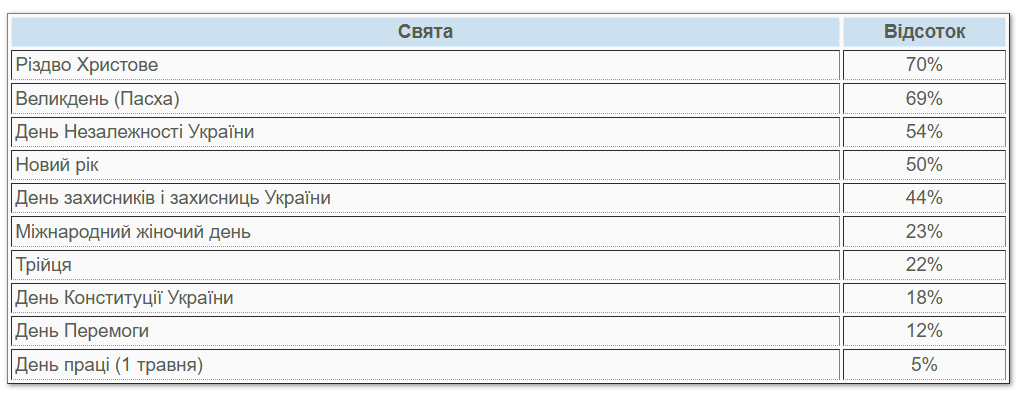Select the "Великдень (Пасха)" row label
The width and height of the screenshot is (1020, 403).
(97, 98)
